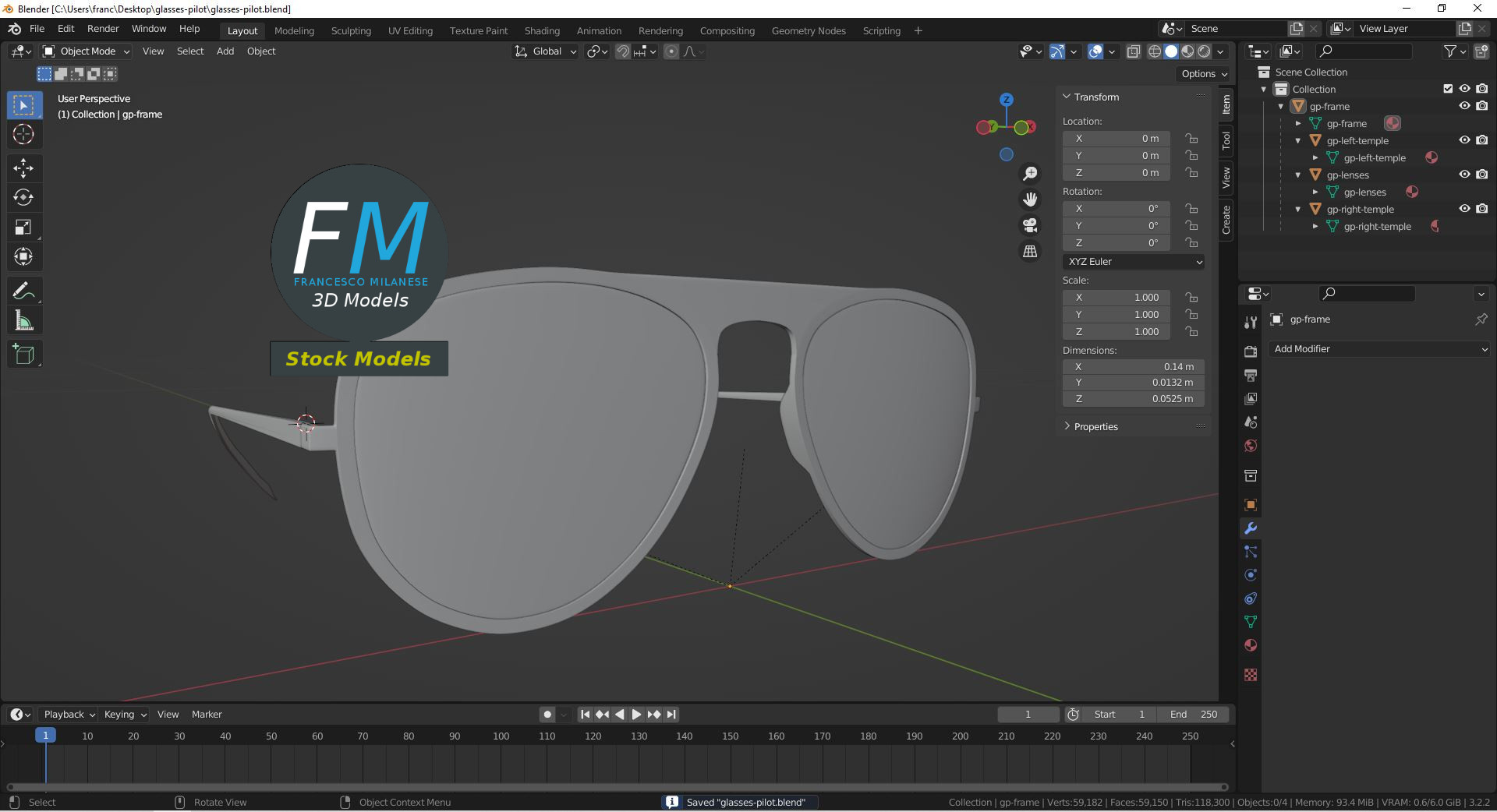Open XYZ Euler rotation mode dropdown
Viewport: 1497px width, 812px height.
coord(1134,262)
